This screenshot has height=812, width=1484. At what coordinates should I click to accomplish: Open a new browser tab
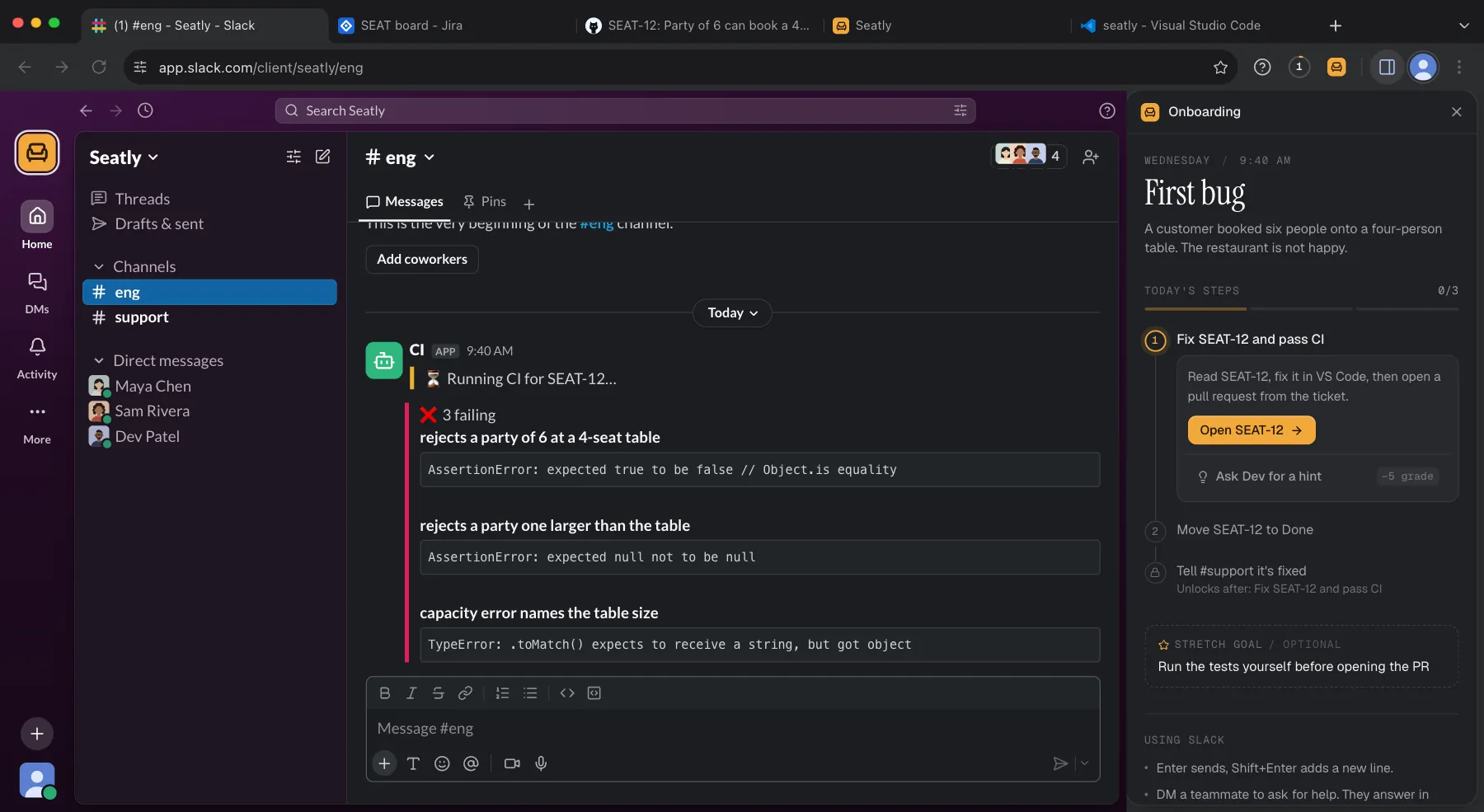(x=1336, y=26)
